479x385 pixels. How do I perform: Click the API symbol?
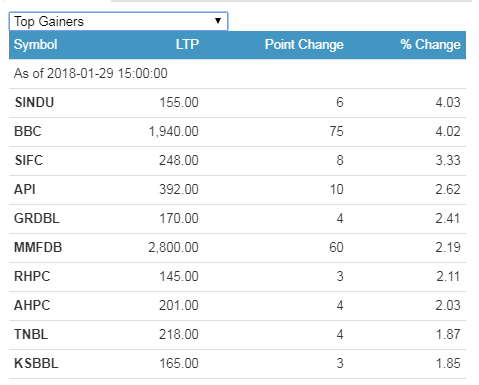25,189
